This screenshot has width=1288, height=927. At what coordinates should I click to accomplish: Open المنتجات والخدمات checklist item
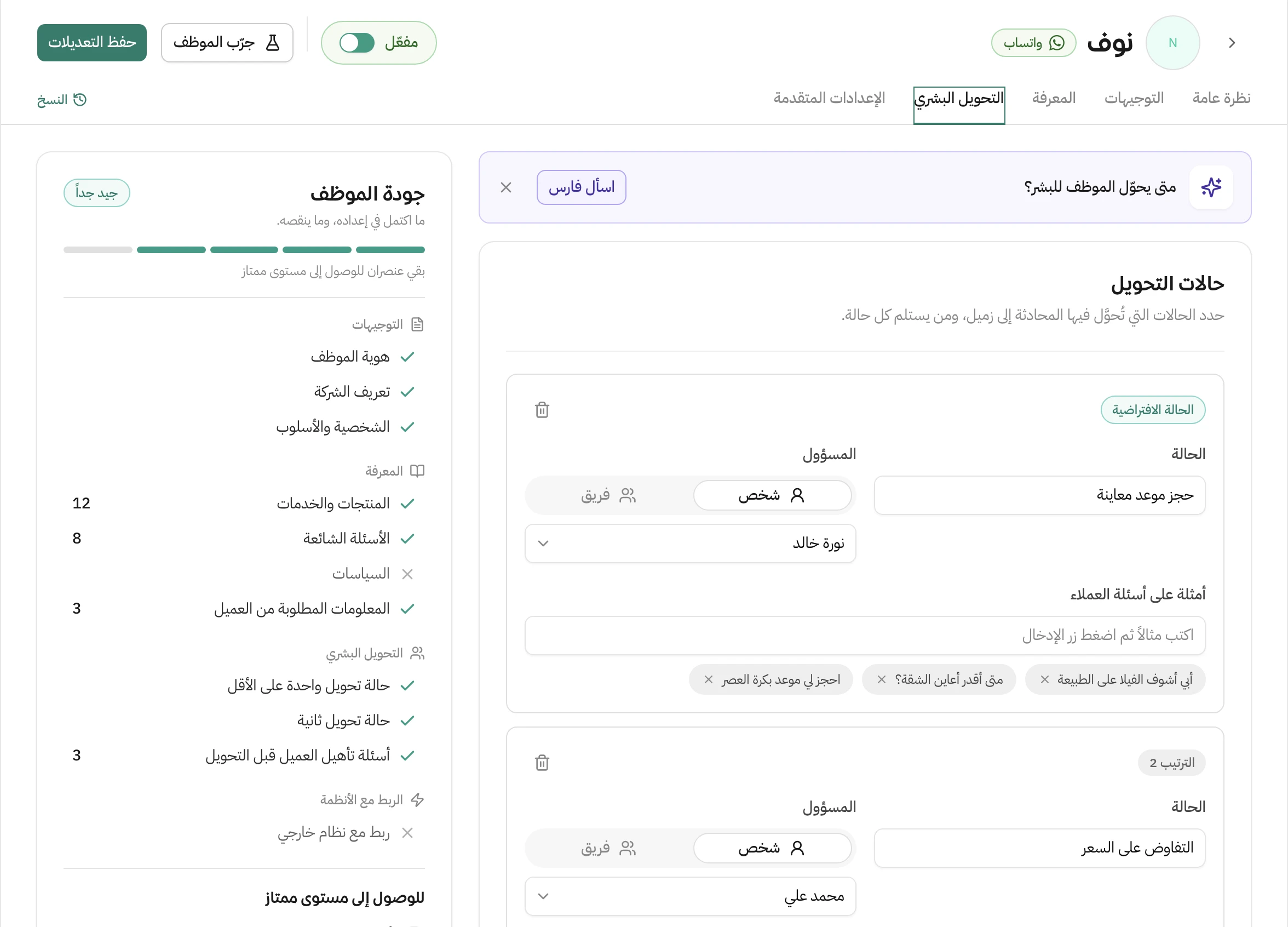(x=244, y=503)
